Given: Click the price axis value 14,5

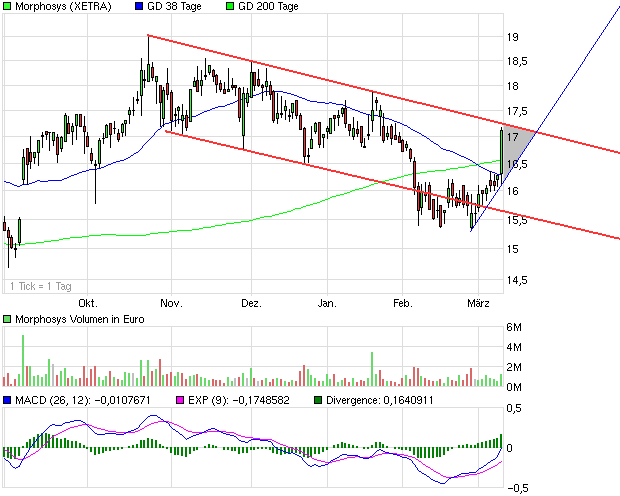Looking at the screenshot, I should pos(517,280).
